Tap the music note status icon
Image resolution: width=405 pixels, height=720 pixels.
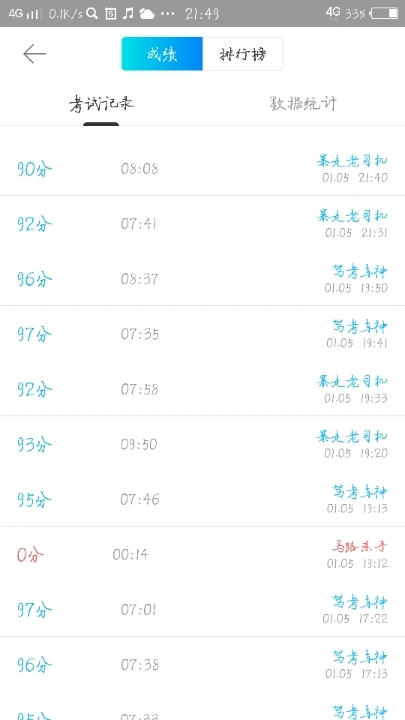pos(128,13)
